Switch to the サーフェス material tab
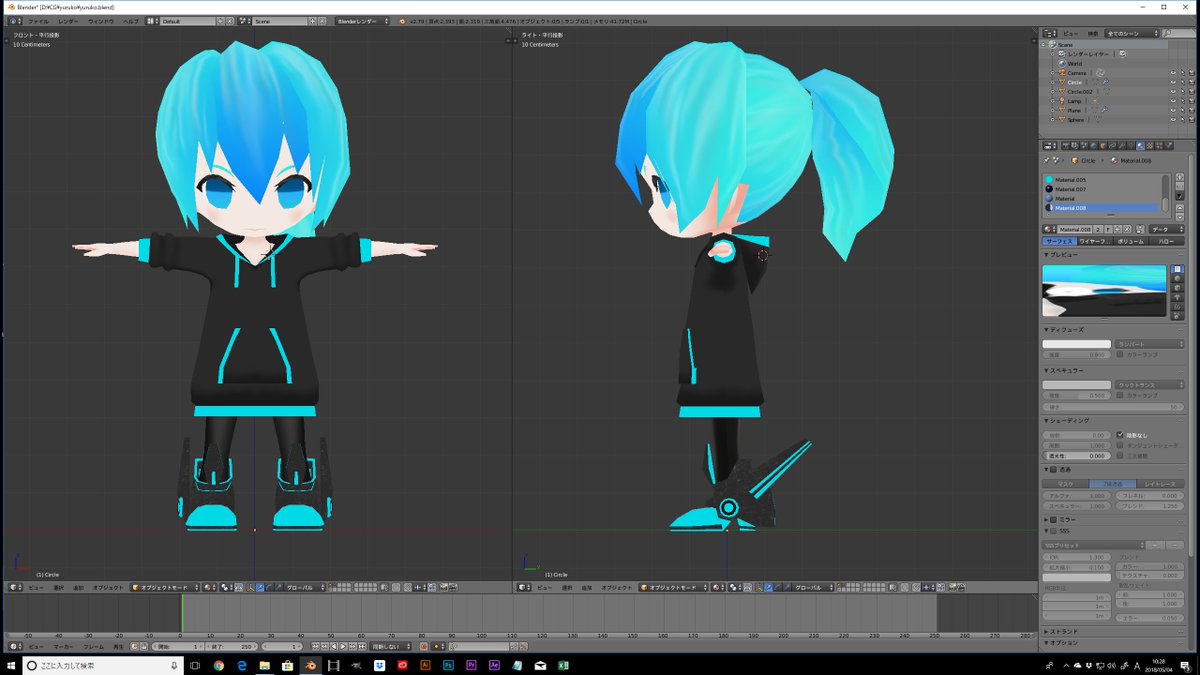This screenshot has height=675, width=1200. tap(1059, 241)
